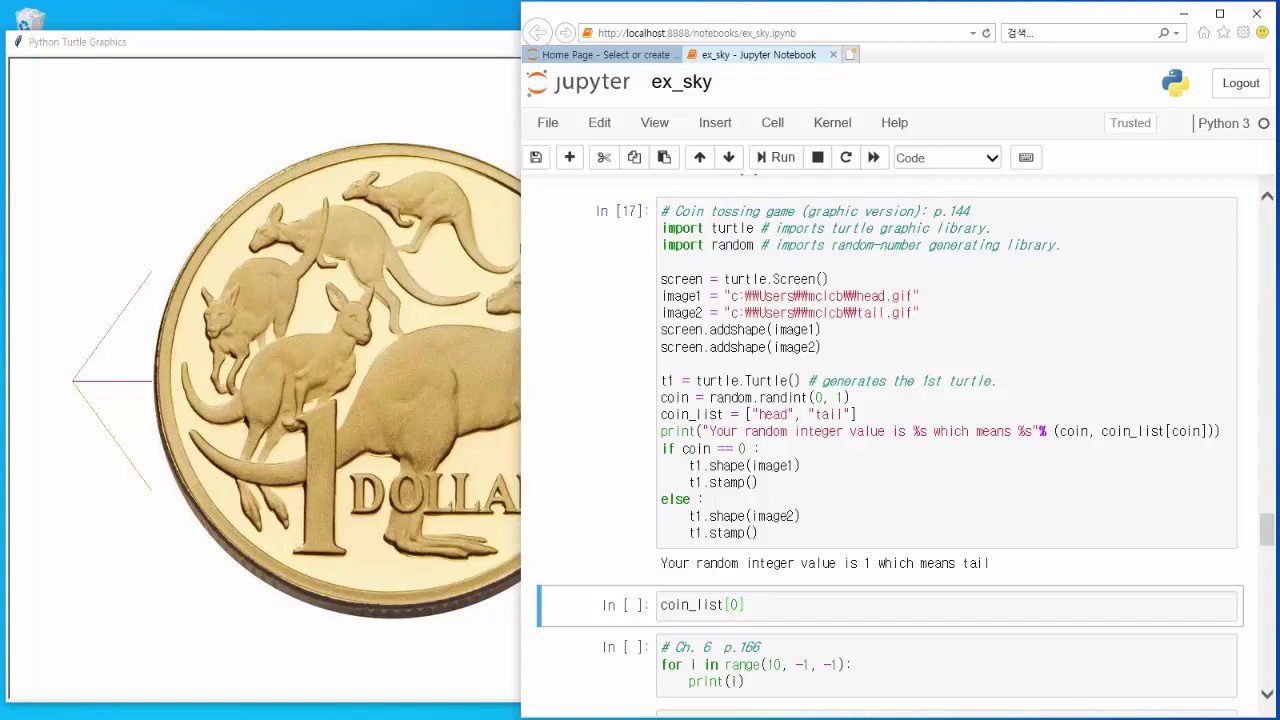Image resolution: width=1280 pixels, height=720 pixels.
Task: Close the ex_sky browser tab
Action: pos(833,55)
